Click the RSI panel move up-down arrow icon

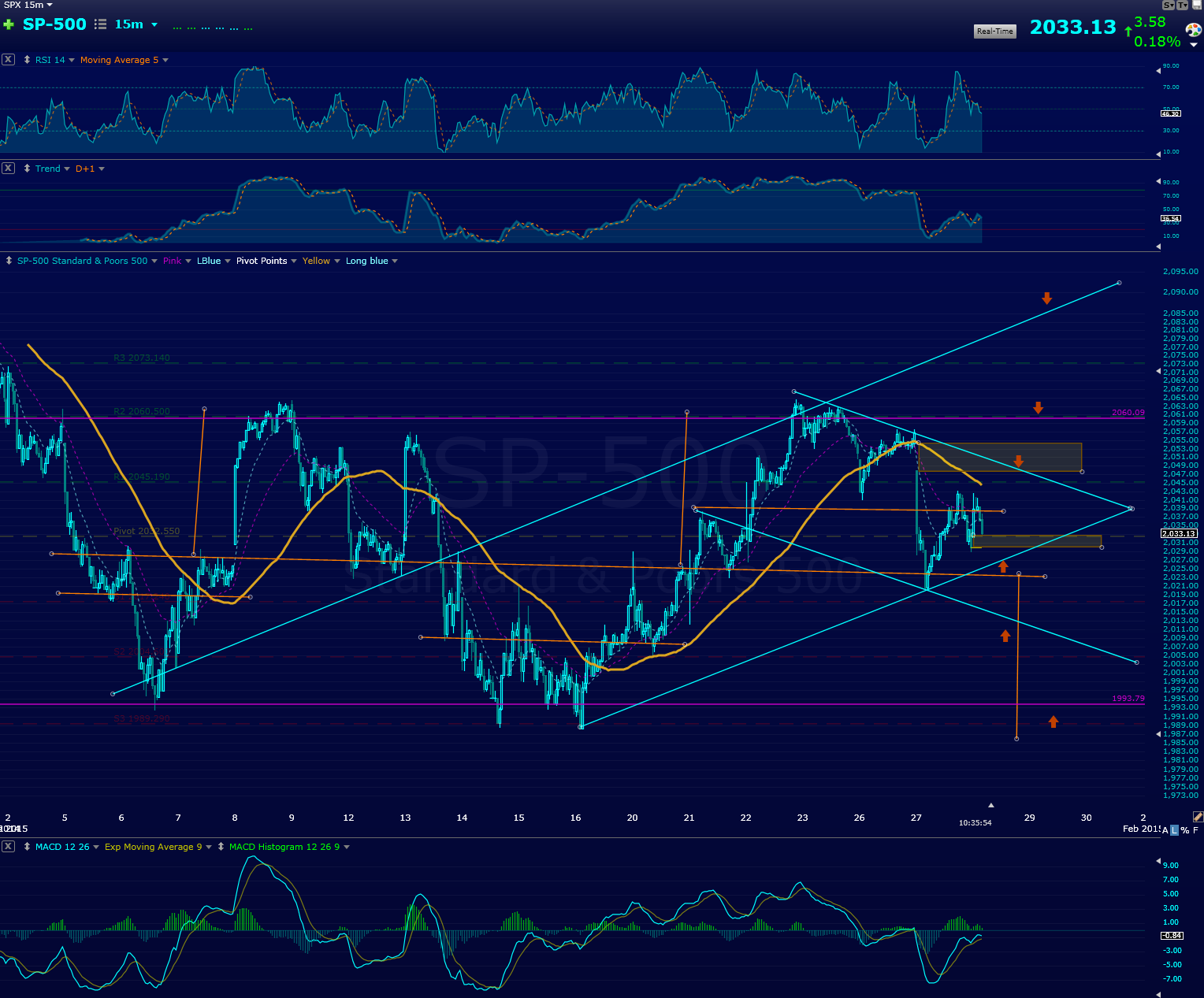tap(27, 60)
